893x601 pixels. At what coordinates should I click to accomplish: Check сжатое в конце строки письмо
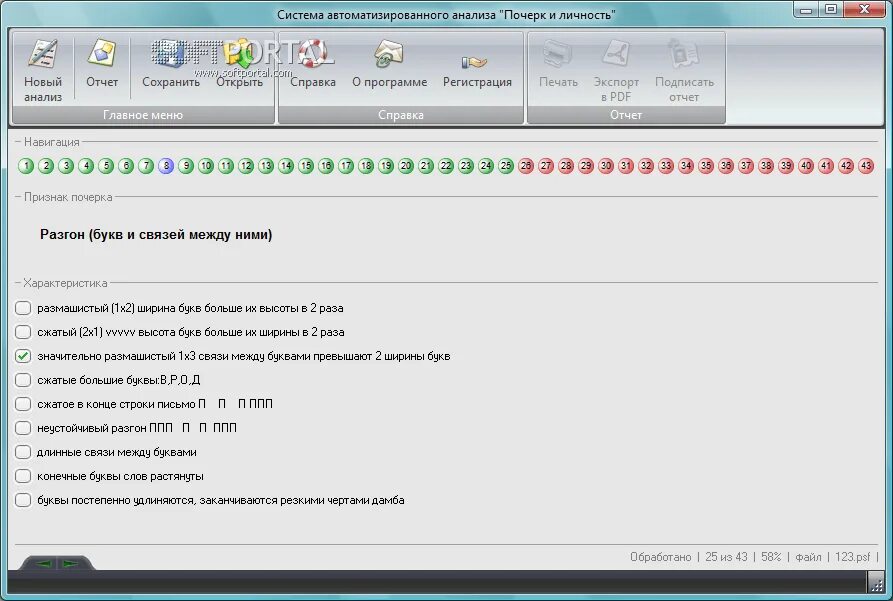(x=23, y=404)
